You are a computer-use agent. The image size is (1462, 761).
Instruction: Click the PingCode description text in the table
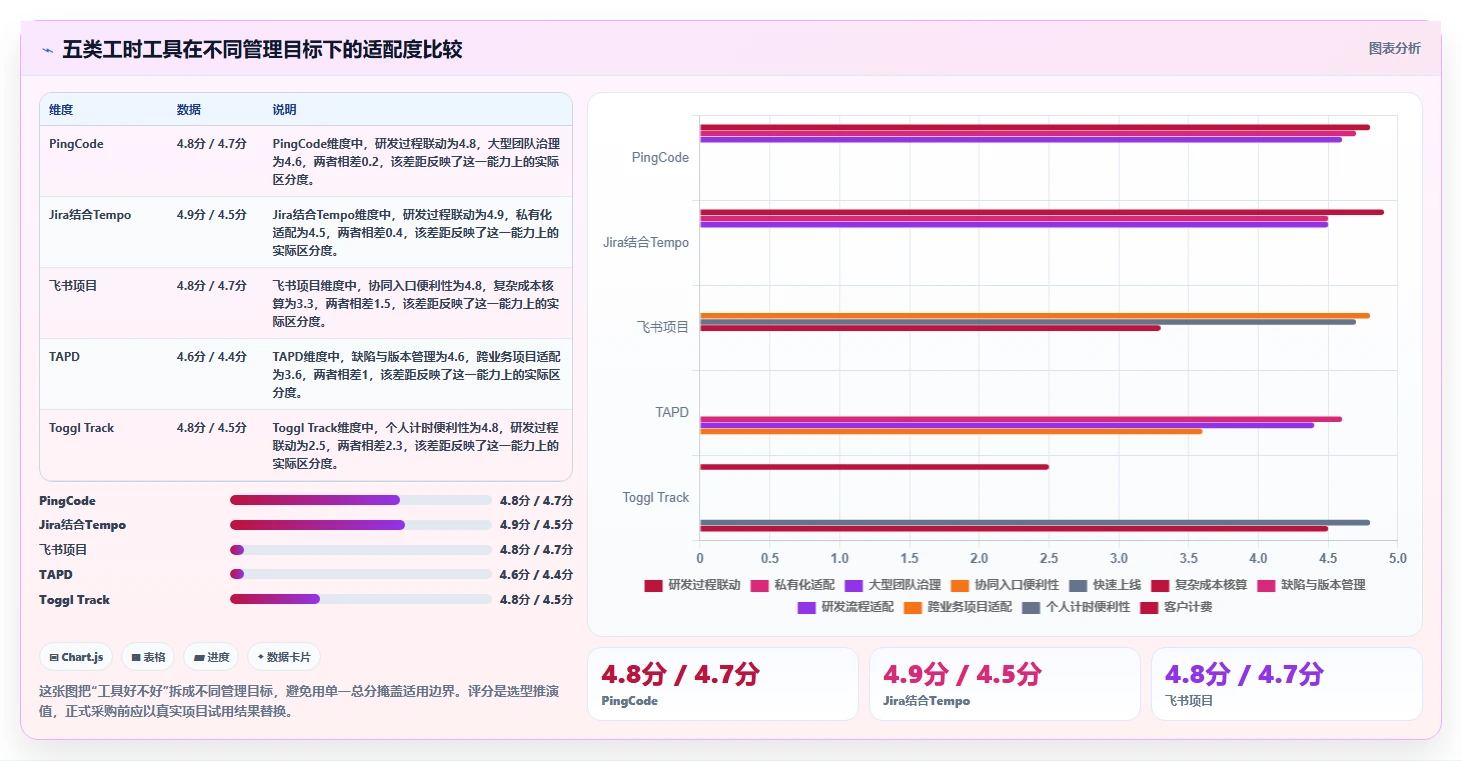pos(416,162)
